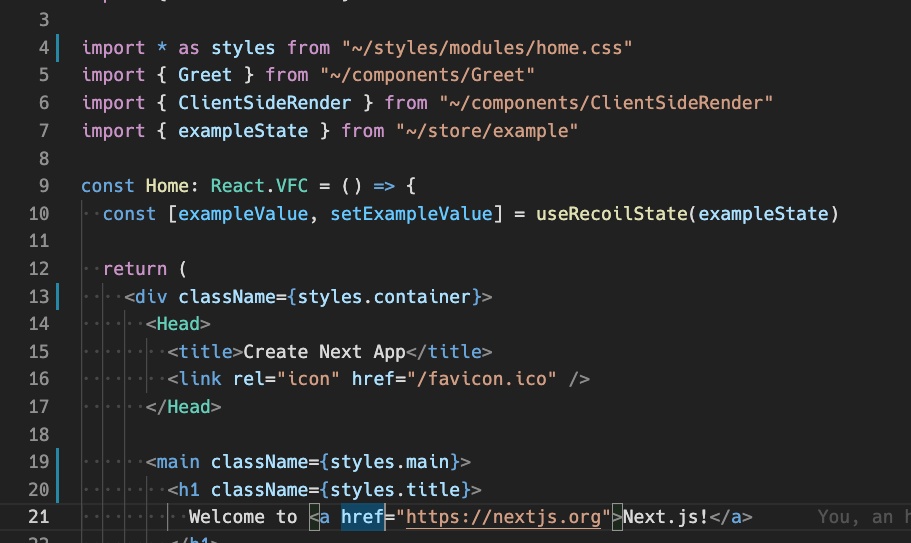
Task: Click line number 9 in the gutter
Action: 44,186
